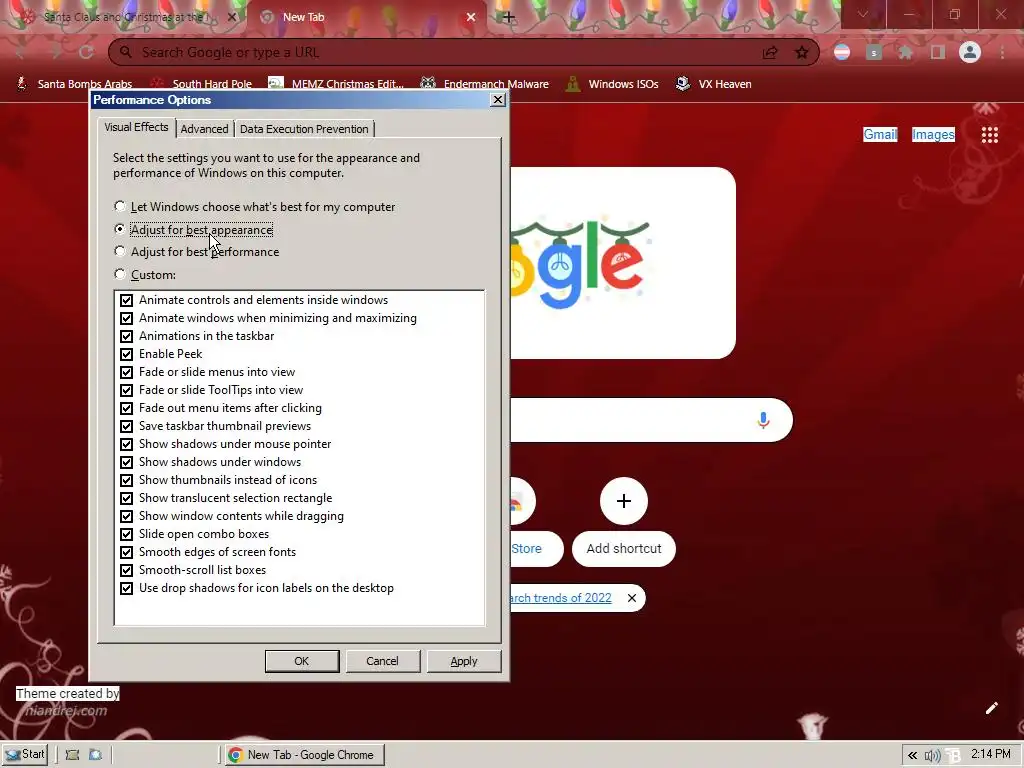
Task: Toggle Smooth edges of screen fonts
Action: click(127, 552)
